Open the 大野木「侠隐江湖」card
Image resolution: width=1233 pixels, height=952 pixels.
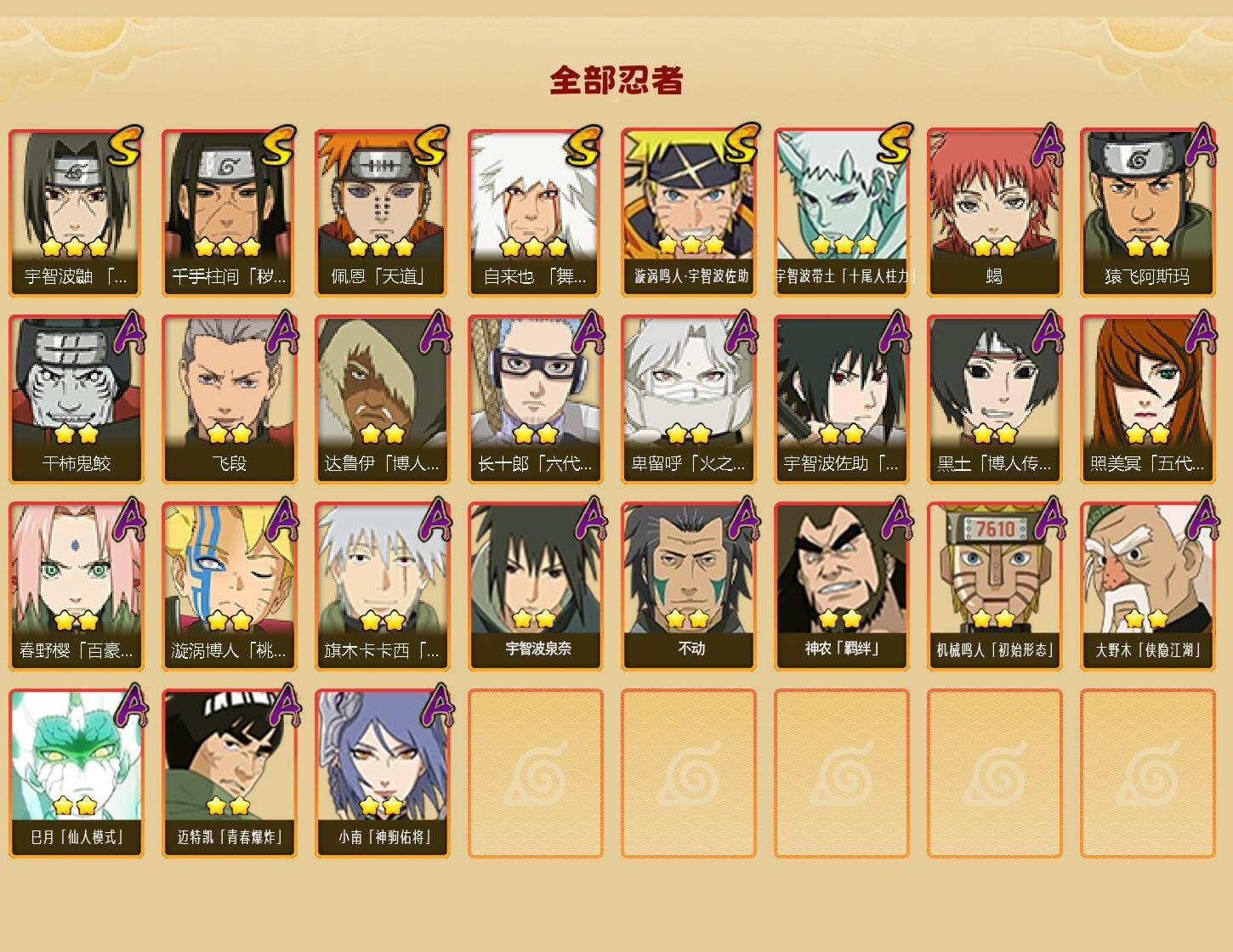[1148, 586]
